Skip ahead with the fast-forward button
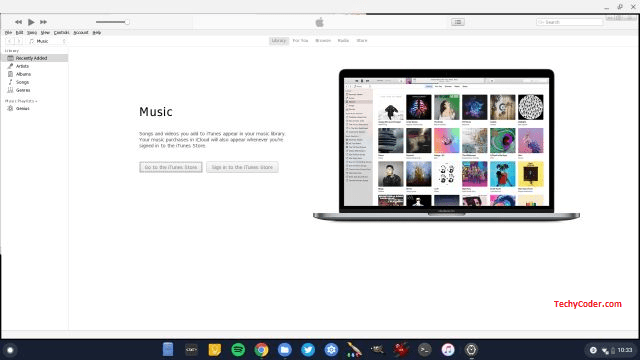Screen dimensions: 640x360 click(x=43, y=22)
